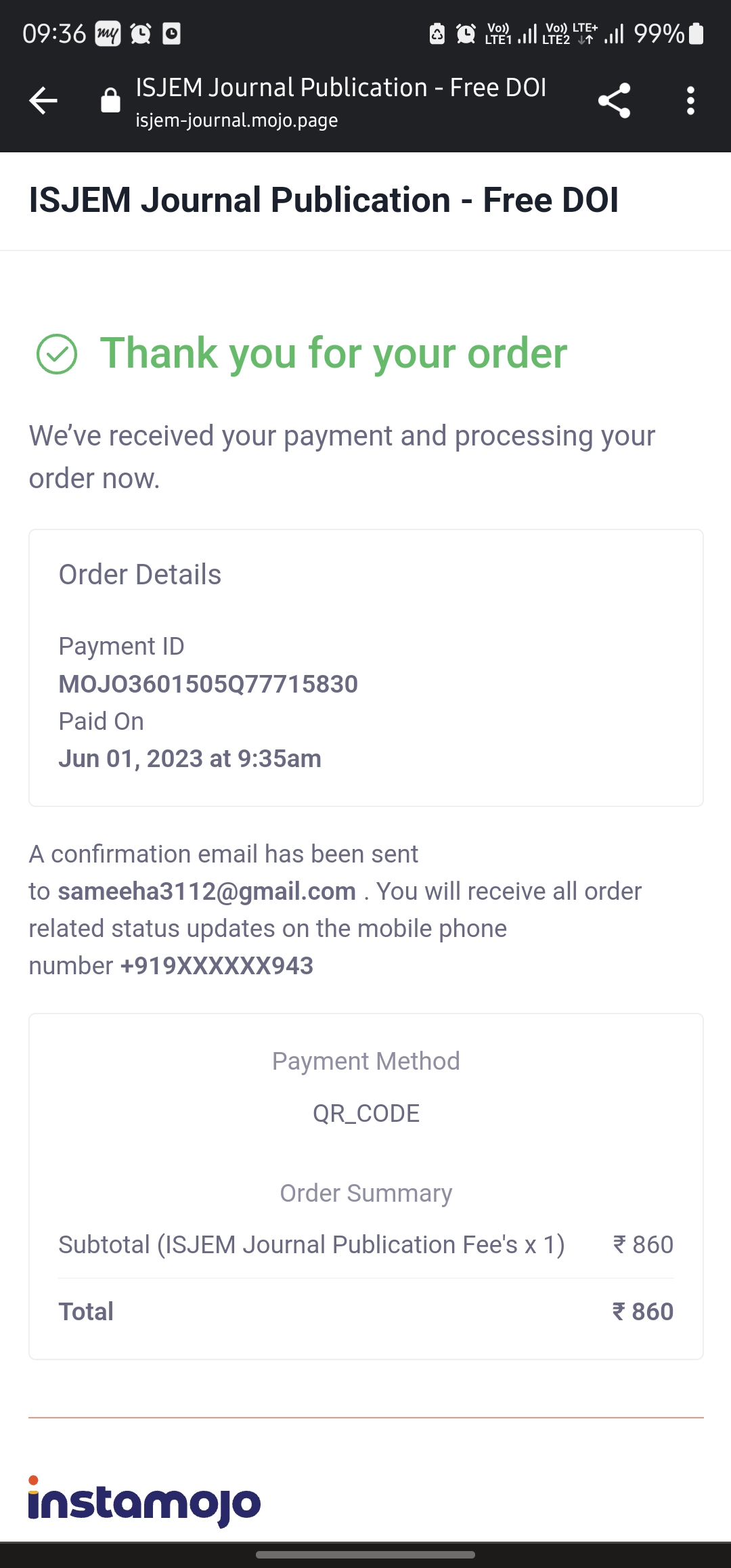Tap the Order Details card heading
Image resolution: width=731 pixels, height=1568 pixels.
click(139, 575)
